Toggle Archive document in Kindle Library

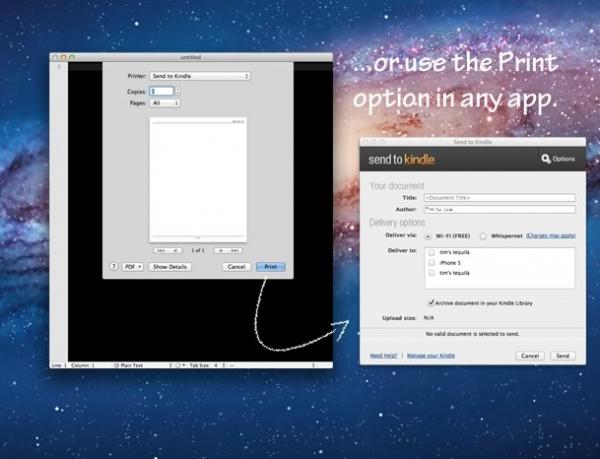431,303
